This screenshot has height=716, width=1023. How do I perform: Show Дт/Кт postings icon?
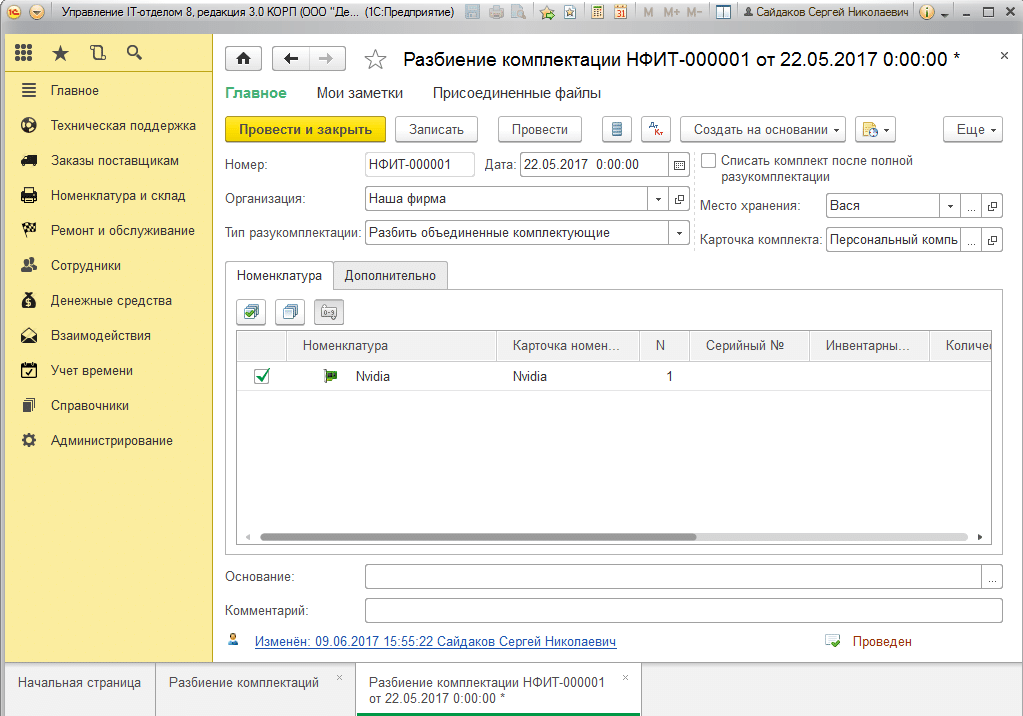point(656,129)
